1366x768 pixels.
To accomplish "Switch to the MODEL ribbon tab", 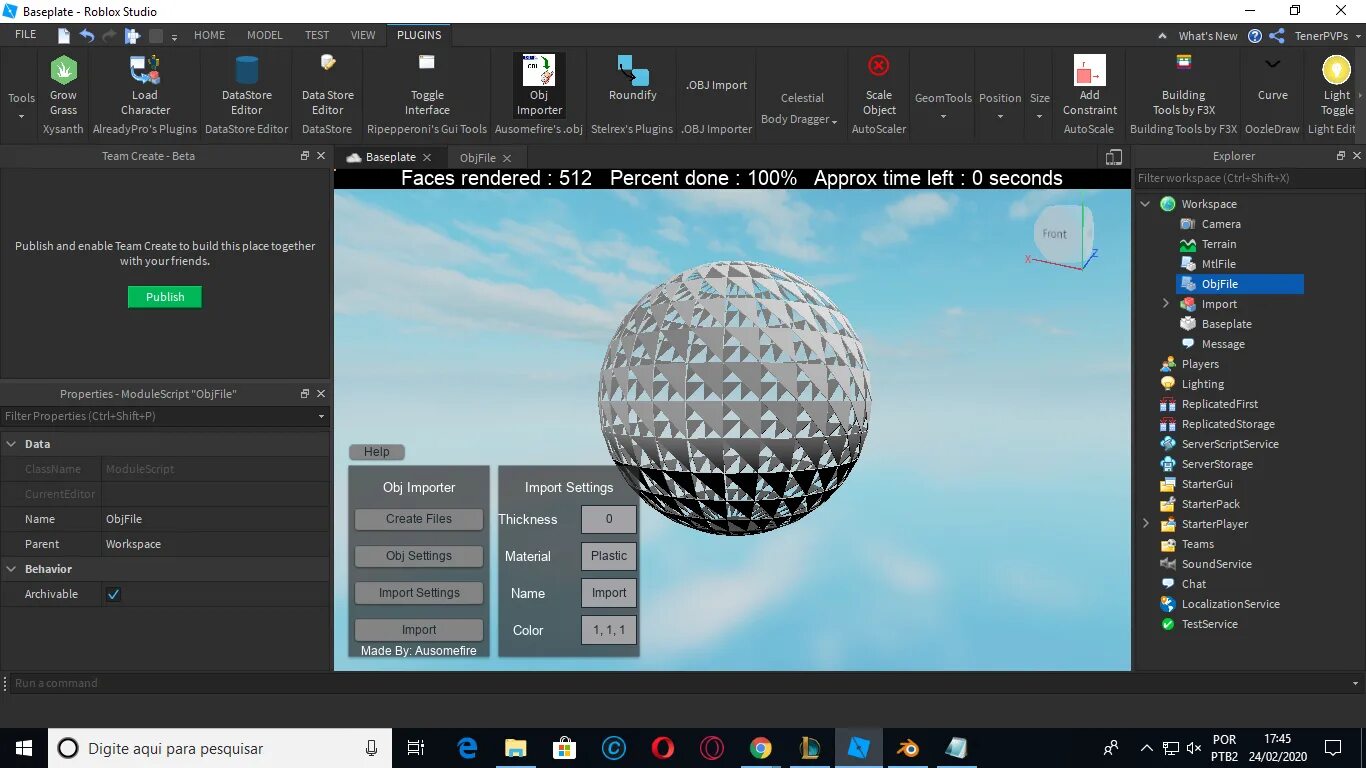I will pos(265,35).
